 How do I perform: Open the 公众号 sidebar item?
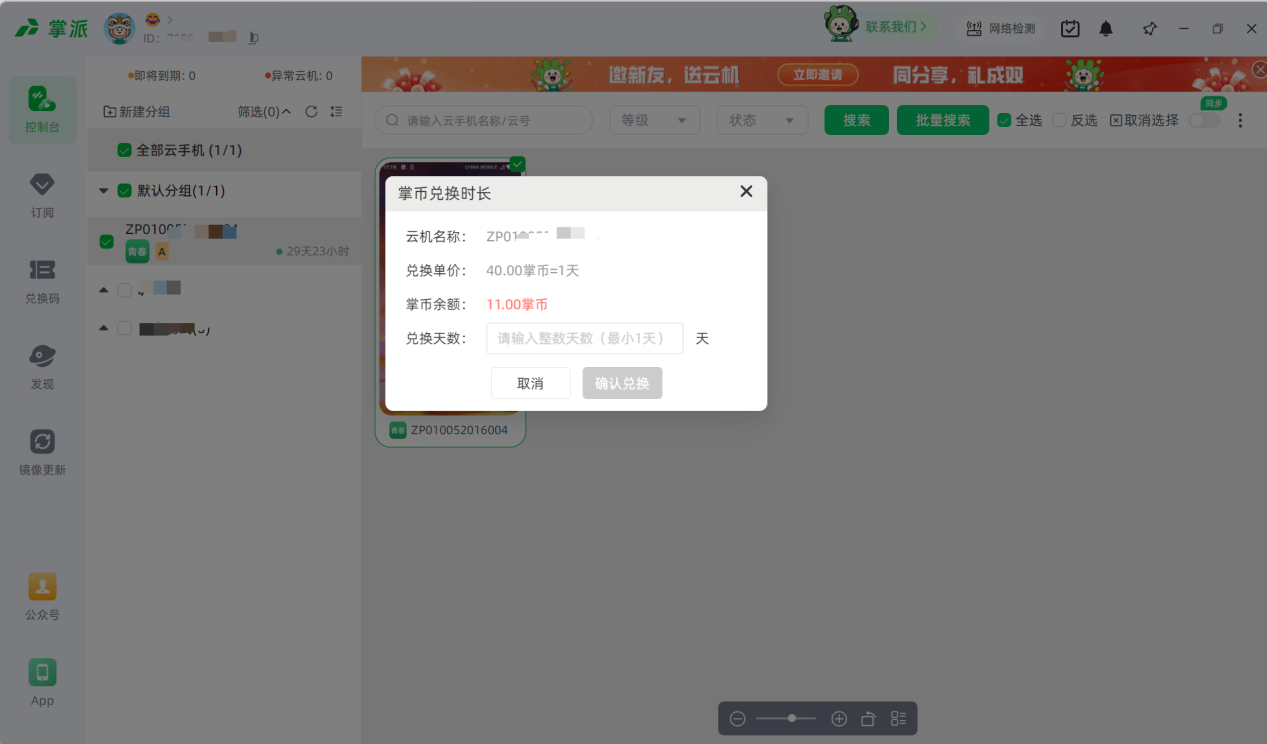coord(42,598)
